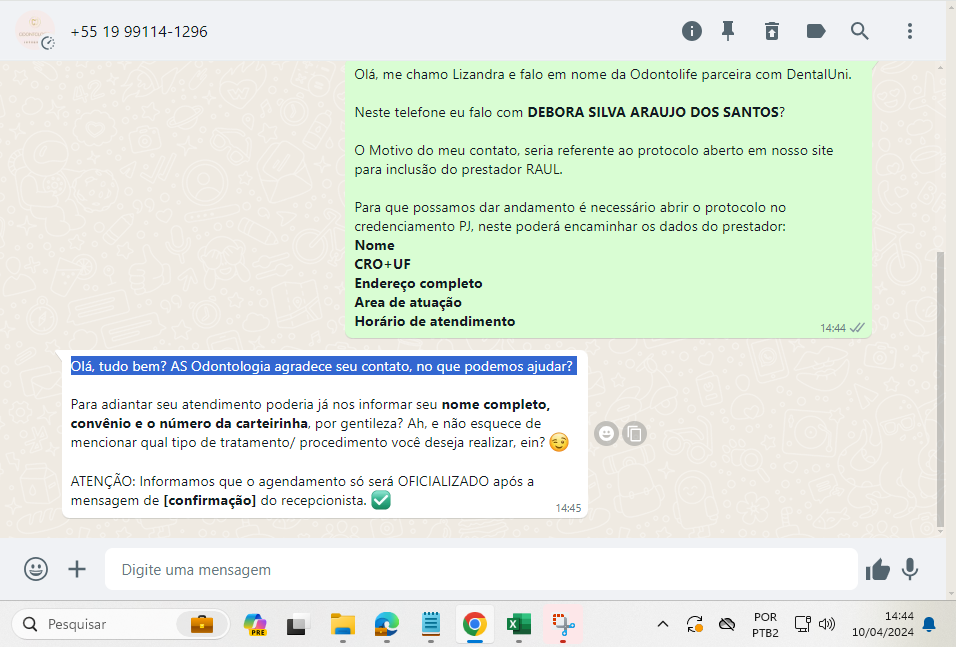Image resolution: width=956 pixels, height=647 pixels.
Task: Send a thumbs-up with the like icon
Action: coord(877,570)
